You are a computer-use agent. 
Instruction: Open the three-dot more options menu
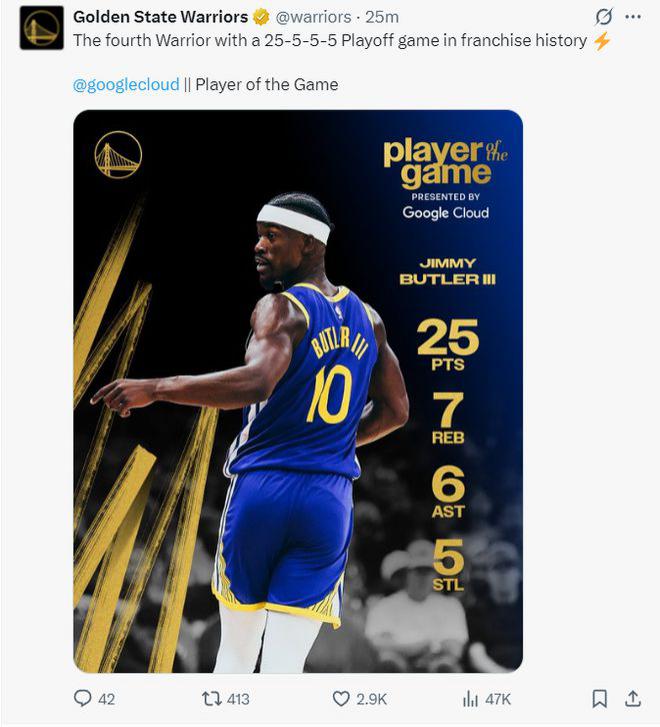click(x=633, y=17)
